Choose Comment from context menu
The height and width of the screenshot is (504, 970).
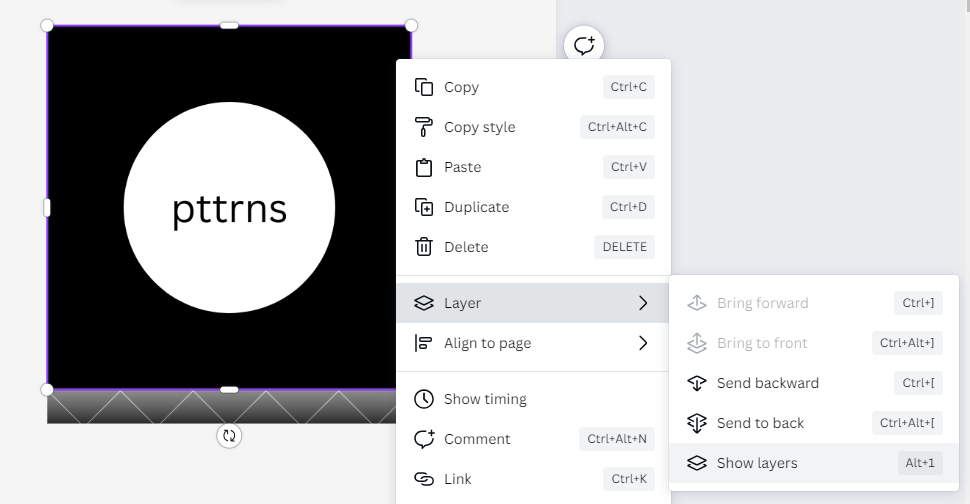(x=533, y=439)
